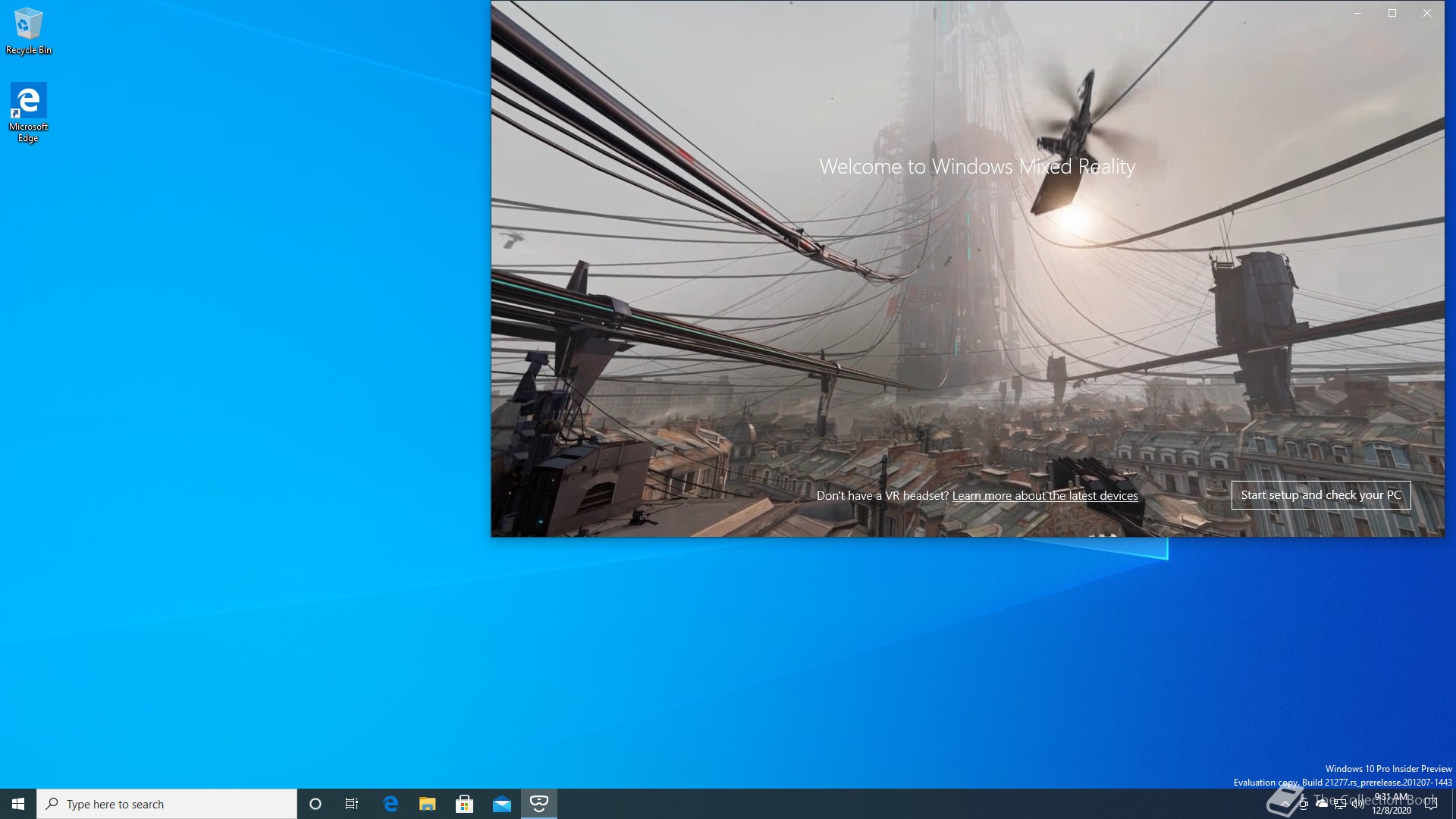This screenshot has width=1456, height=819.
Task: Open the volume control tray icon
Action: click(1358, 804)
